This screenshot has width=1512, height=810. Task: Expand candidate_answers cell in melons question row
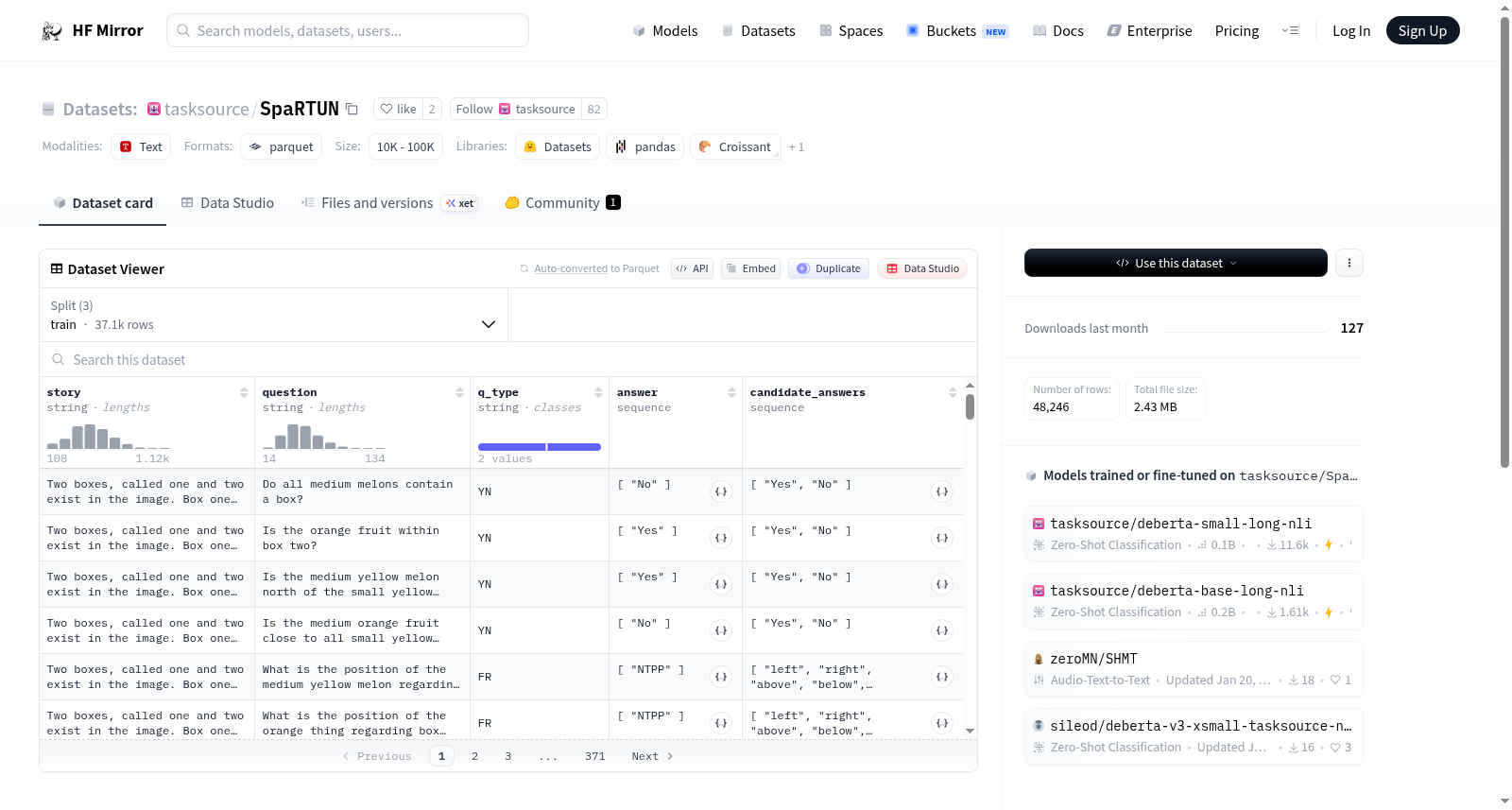coord(942,491)
